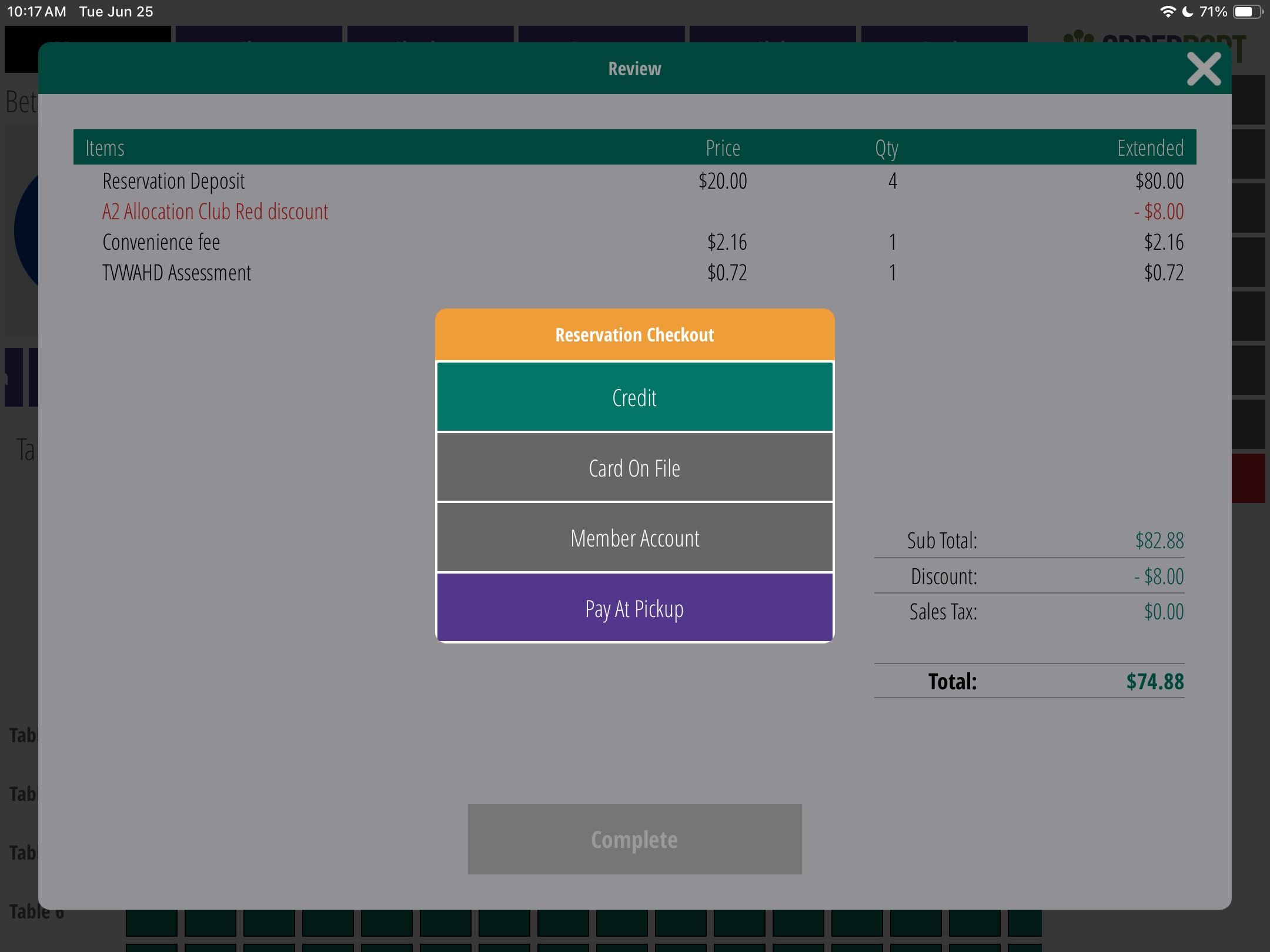The height and width of the screenshot is (952, 1270).
Task: Select Credit payment option
Action: tap(634, 397)
